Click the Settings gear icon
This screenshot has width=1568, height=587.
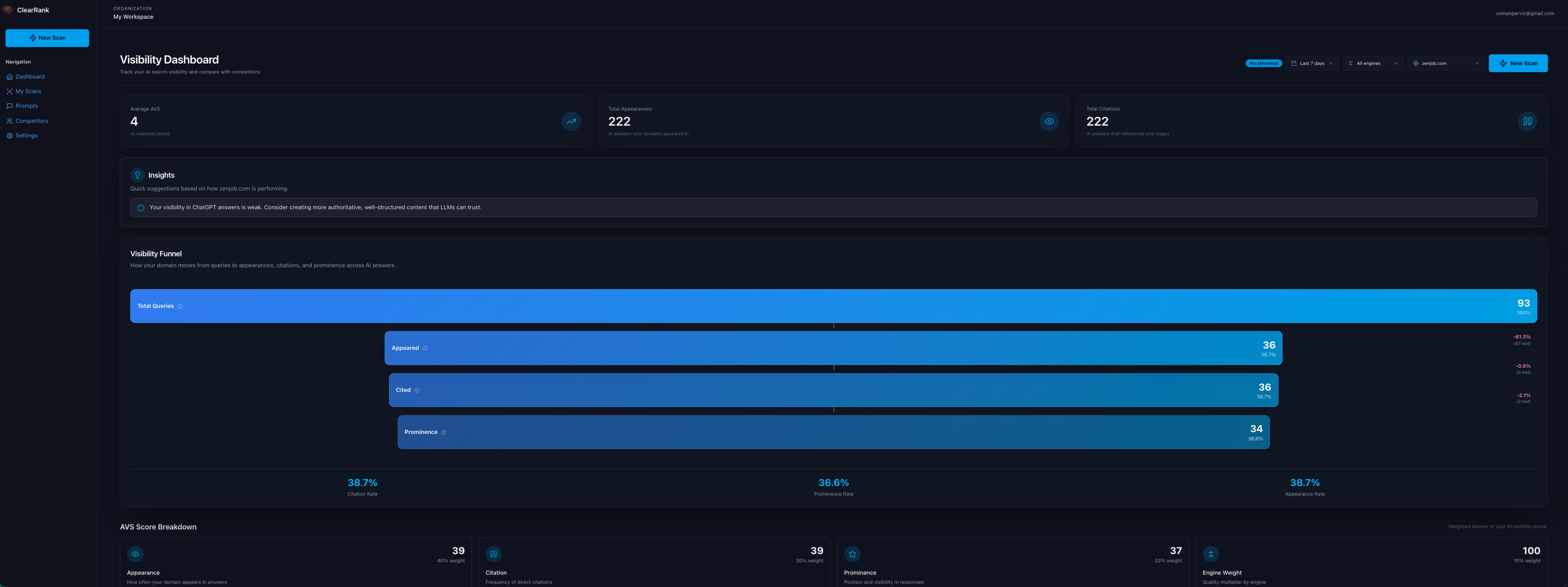pyautogui.click(x=9, y=135)
